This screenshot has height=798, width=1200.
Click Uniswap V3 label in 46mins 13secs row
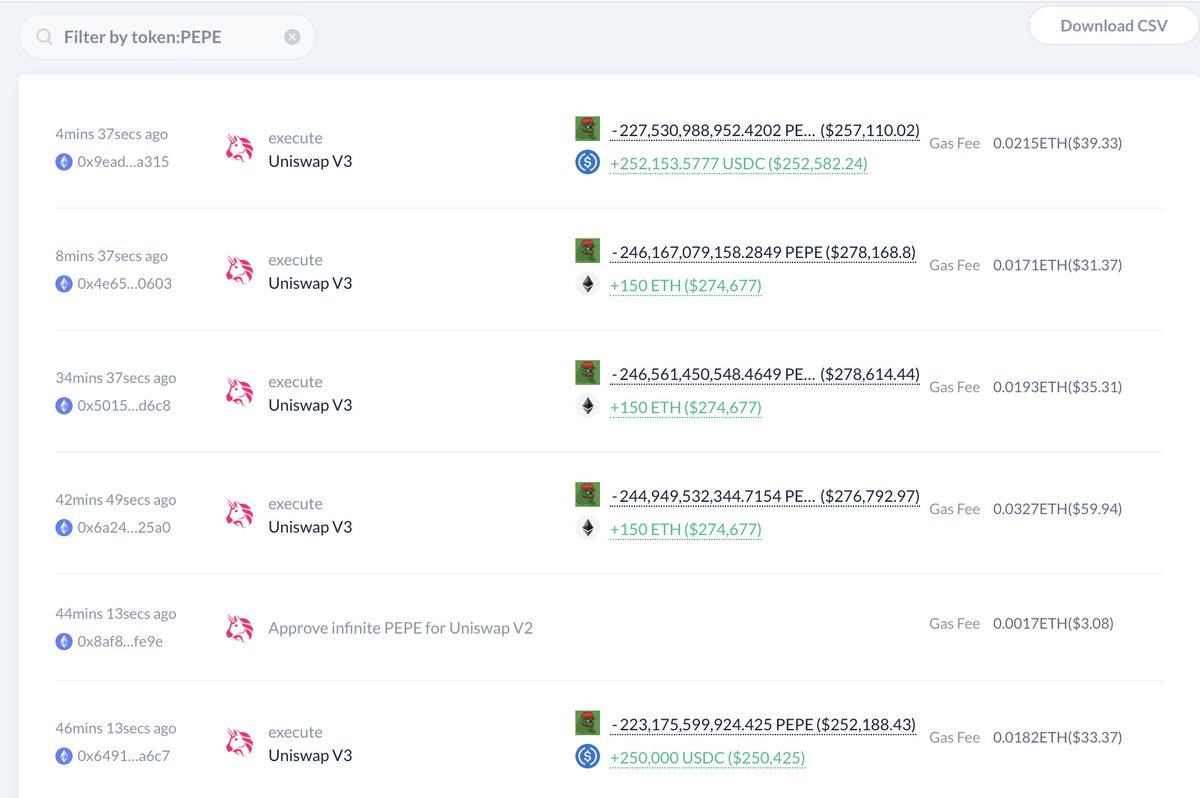[310, 755]
